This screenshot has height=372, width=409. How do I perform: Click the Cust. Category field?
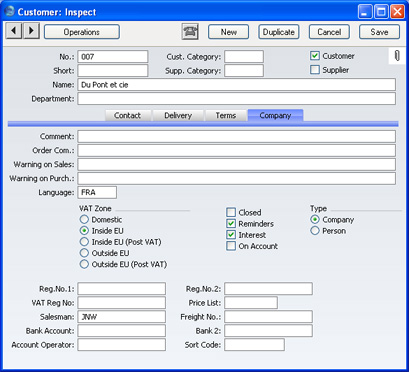[244, 57]
